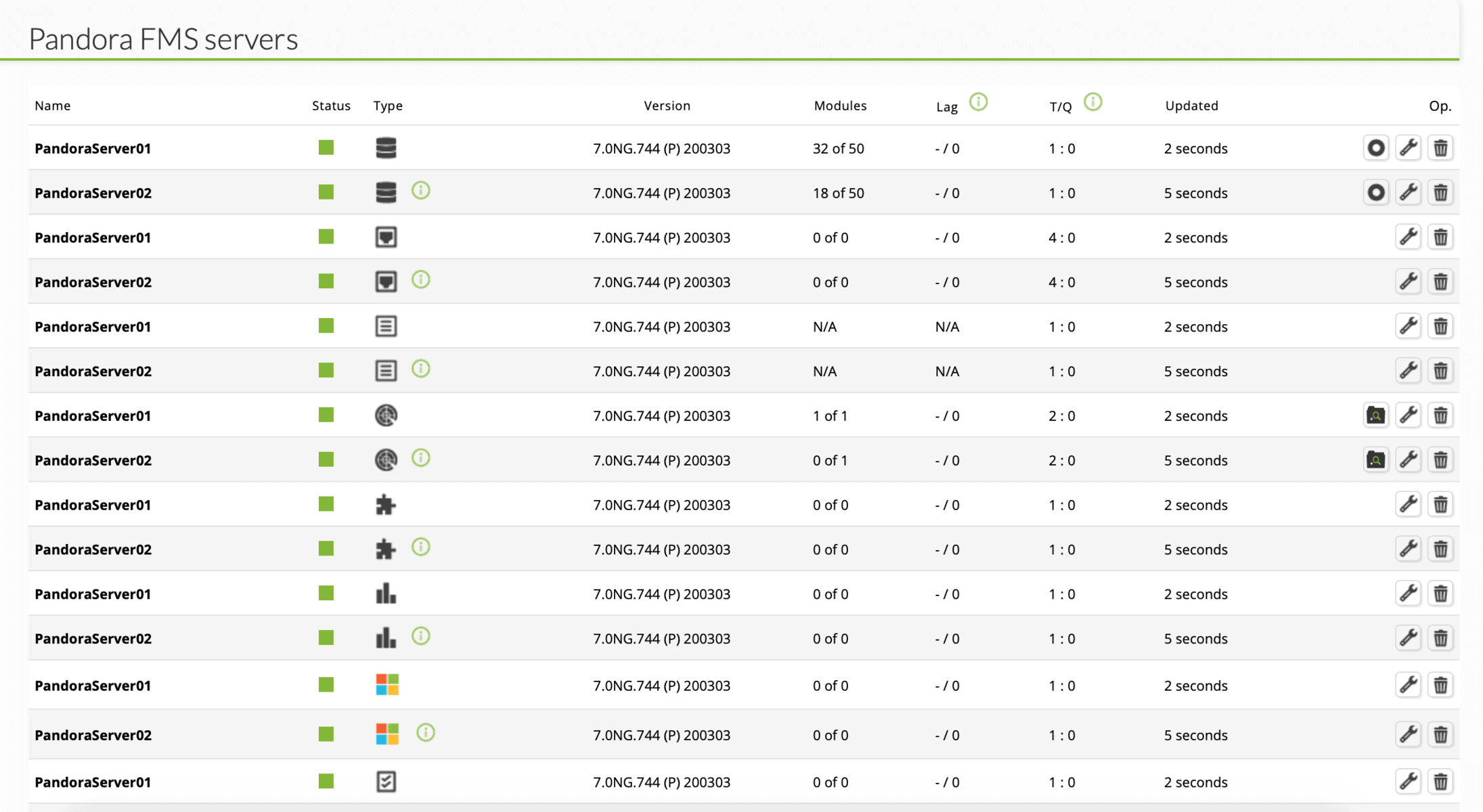The image size is (1483, 812).
Task: Click the web server checklist icon in last row
Action: [386, 782]
